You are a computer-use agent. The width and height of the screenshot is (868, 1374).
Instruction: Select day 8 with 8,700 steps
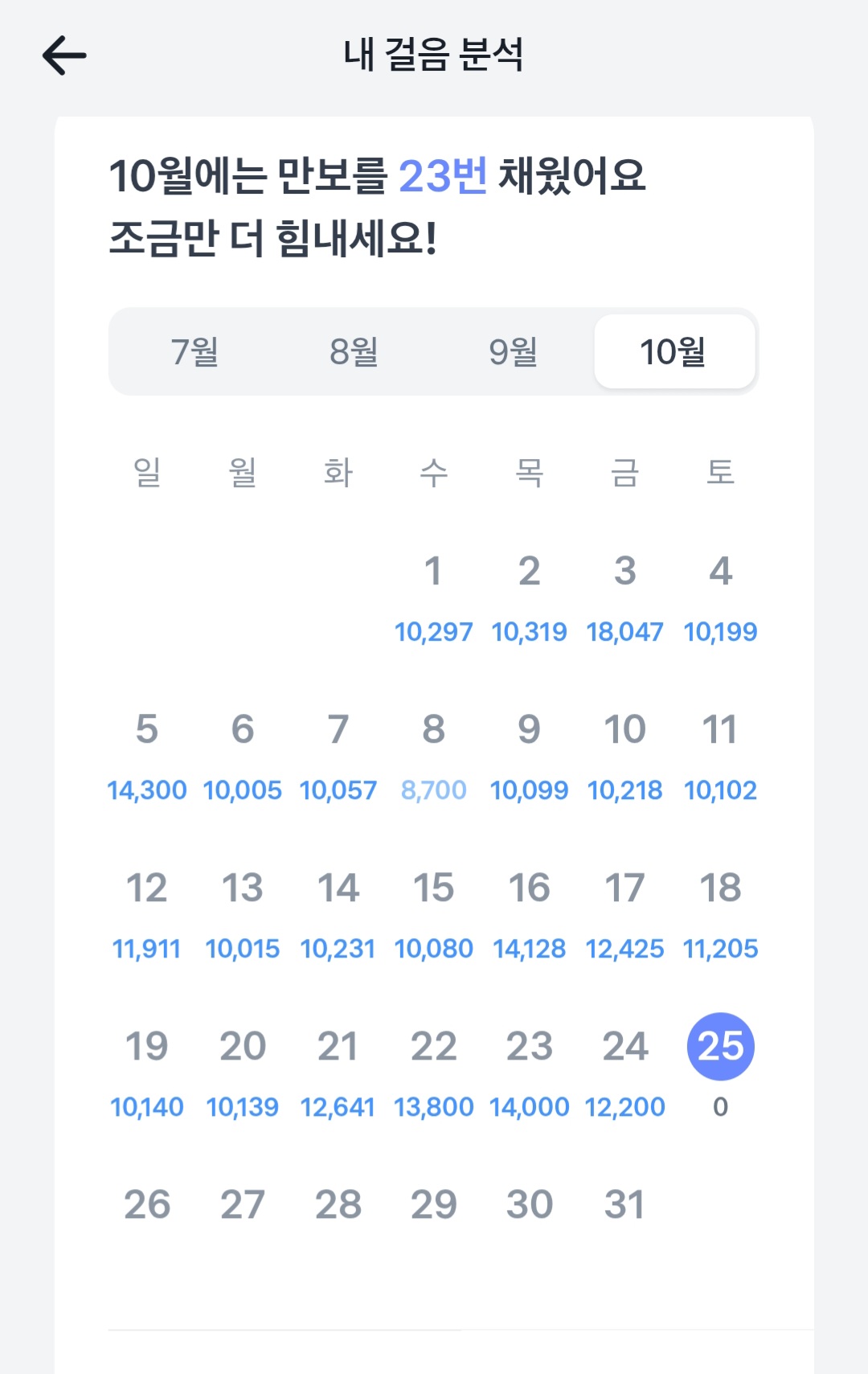pos(433,757)
